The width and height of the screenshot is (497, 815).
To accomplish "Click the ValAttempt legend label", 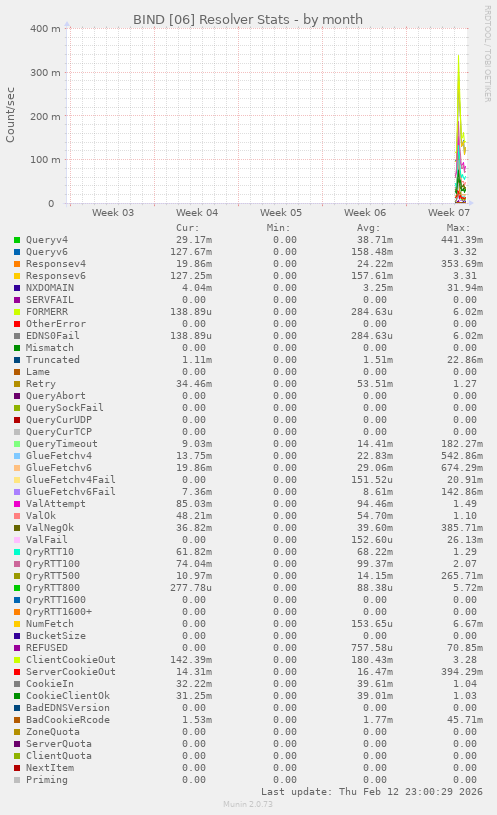I will click(56, 503).
